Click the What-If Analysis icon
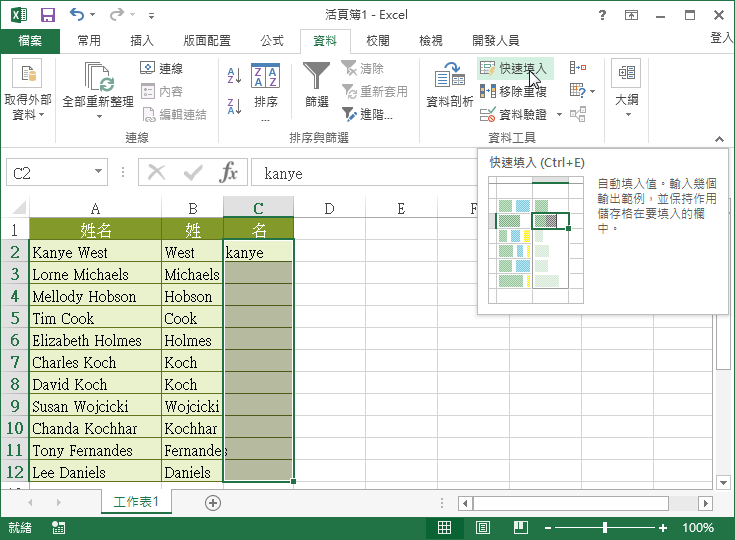The image size is (735, 540). tap(578, 90)
